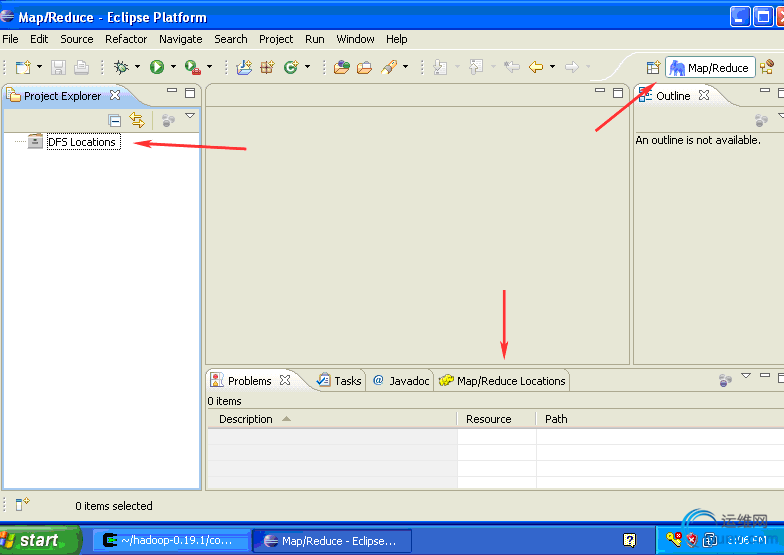Click the Open Type toolbar icon
Viewport: 784px width, 555px height.
pos(341,67)
